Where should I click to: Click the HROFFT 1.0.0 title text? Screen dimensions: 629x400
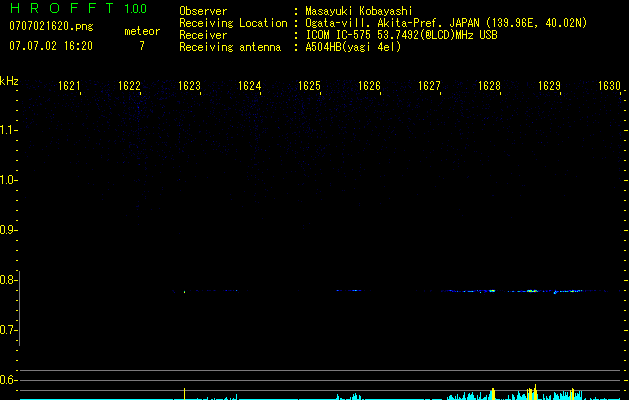coord(78,8)
